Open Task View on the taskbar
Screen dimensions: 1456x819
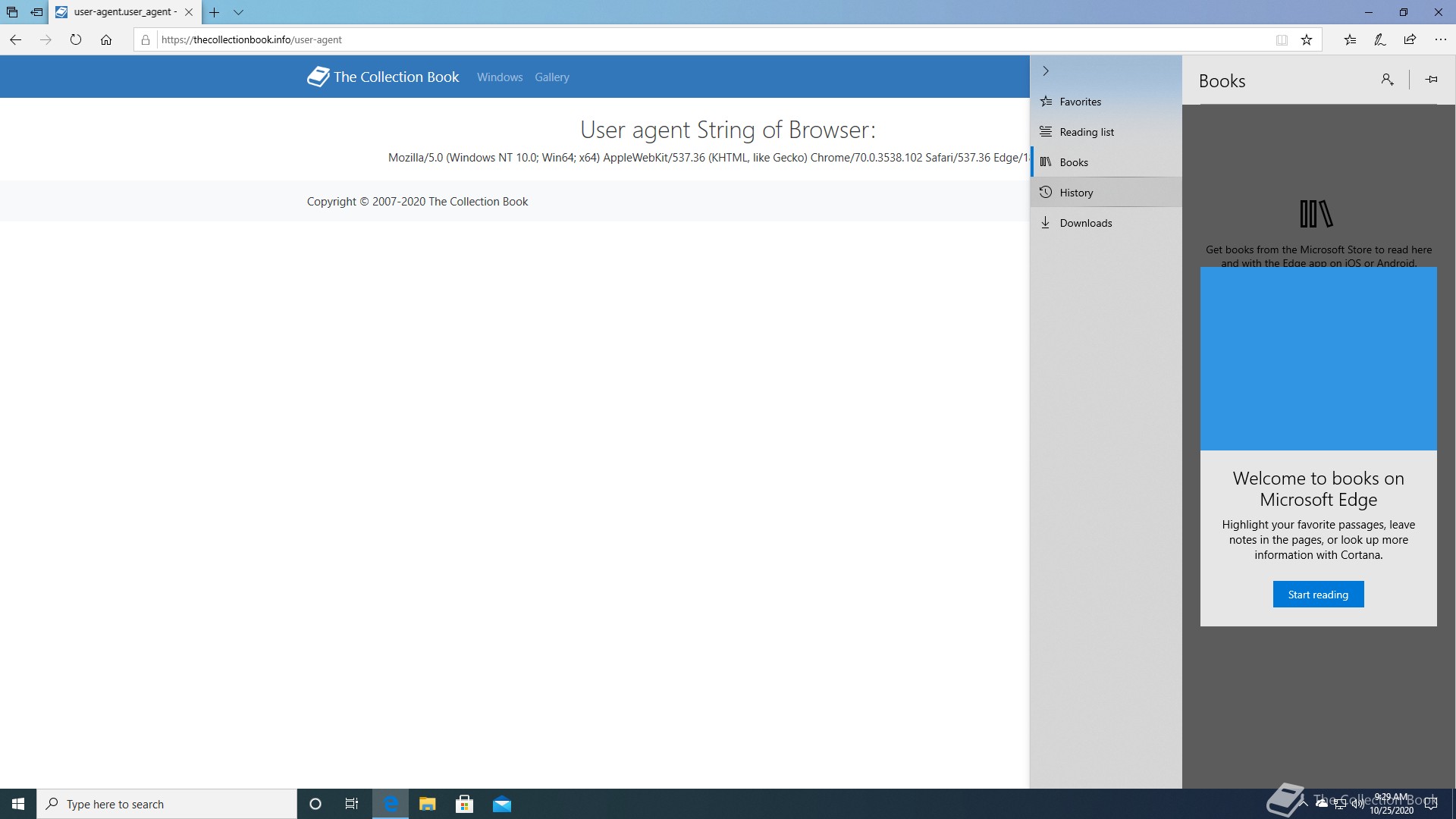352,804
